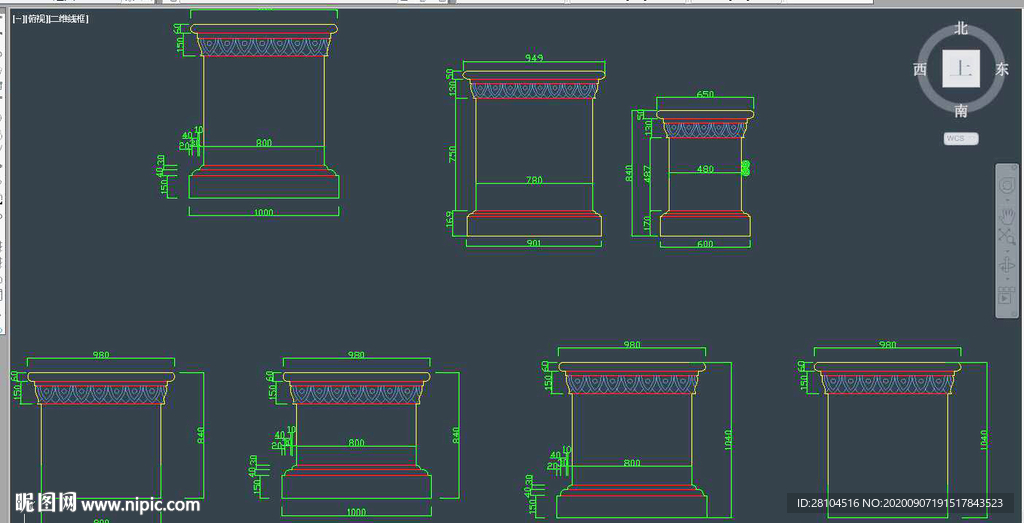Viewport: 1024px width, 523px height.
Task: Start the Orbit tool in navigation bar
Action: [x=1006, y=266]
